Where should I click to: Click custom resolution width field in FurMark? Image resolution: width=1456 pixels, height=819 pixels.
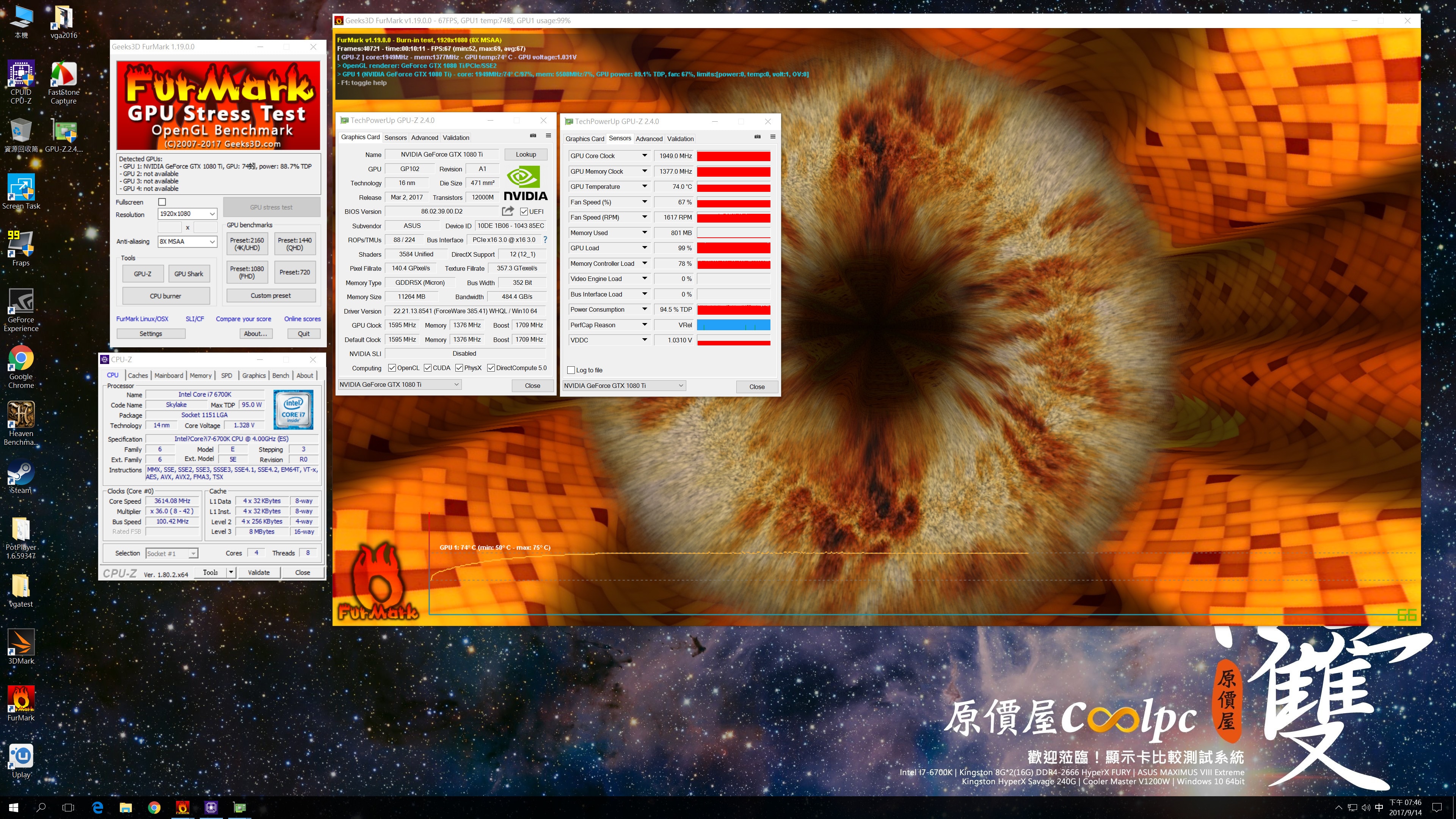pyautogui.click(x=169, y=227)
